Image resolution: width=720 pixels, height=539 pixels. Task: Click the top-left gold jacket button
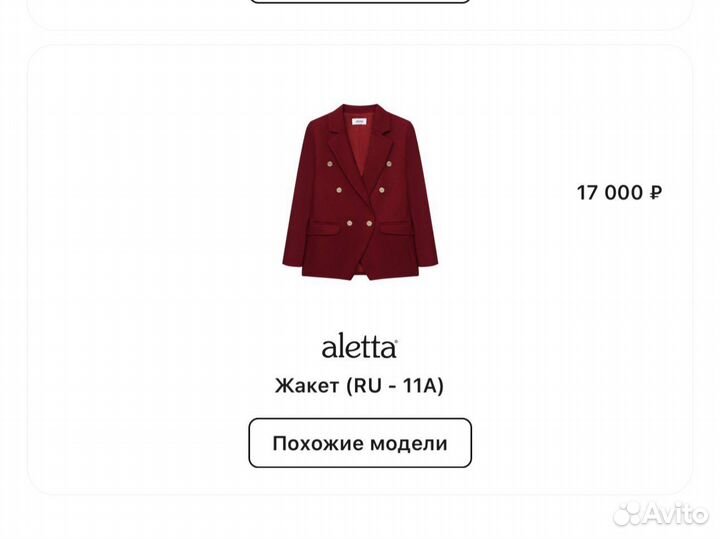(329, 164)
